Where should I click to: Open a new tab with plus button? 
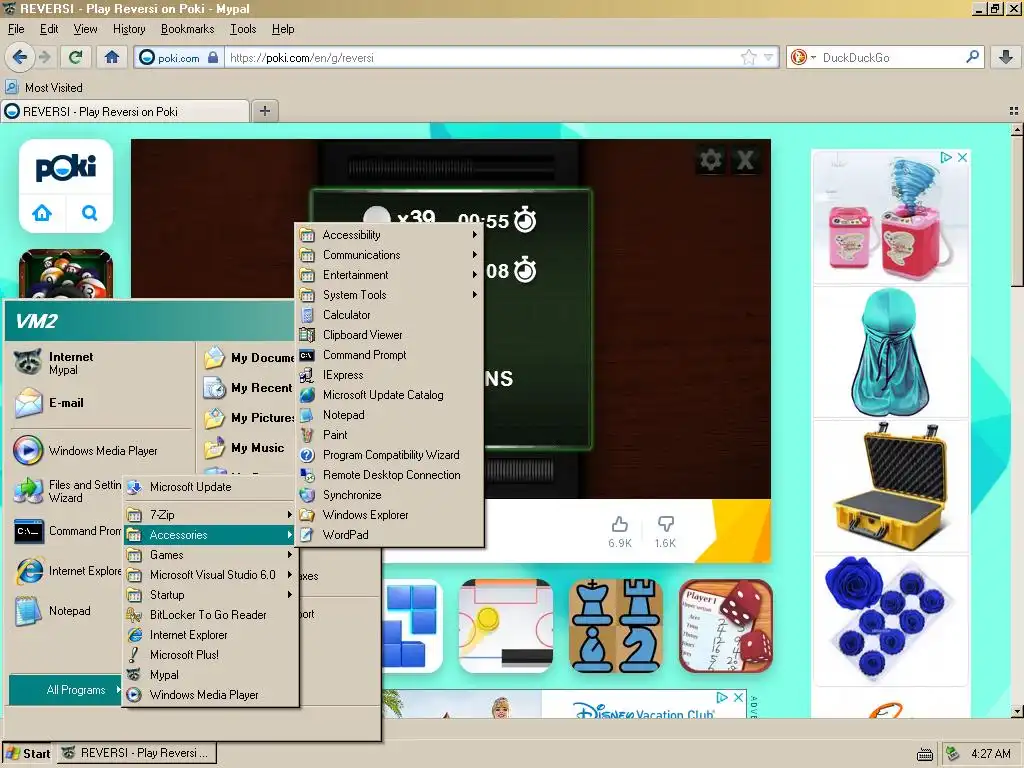(264, 111)
